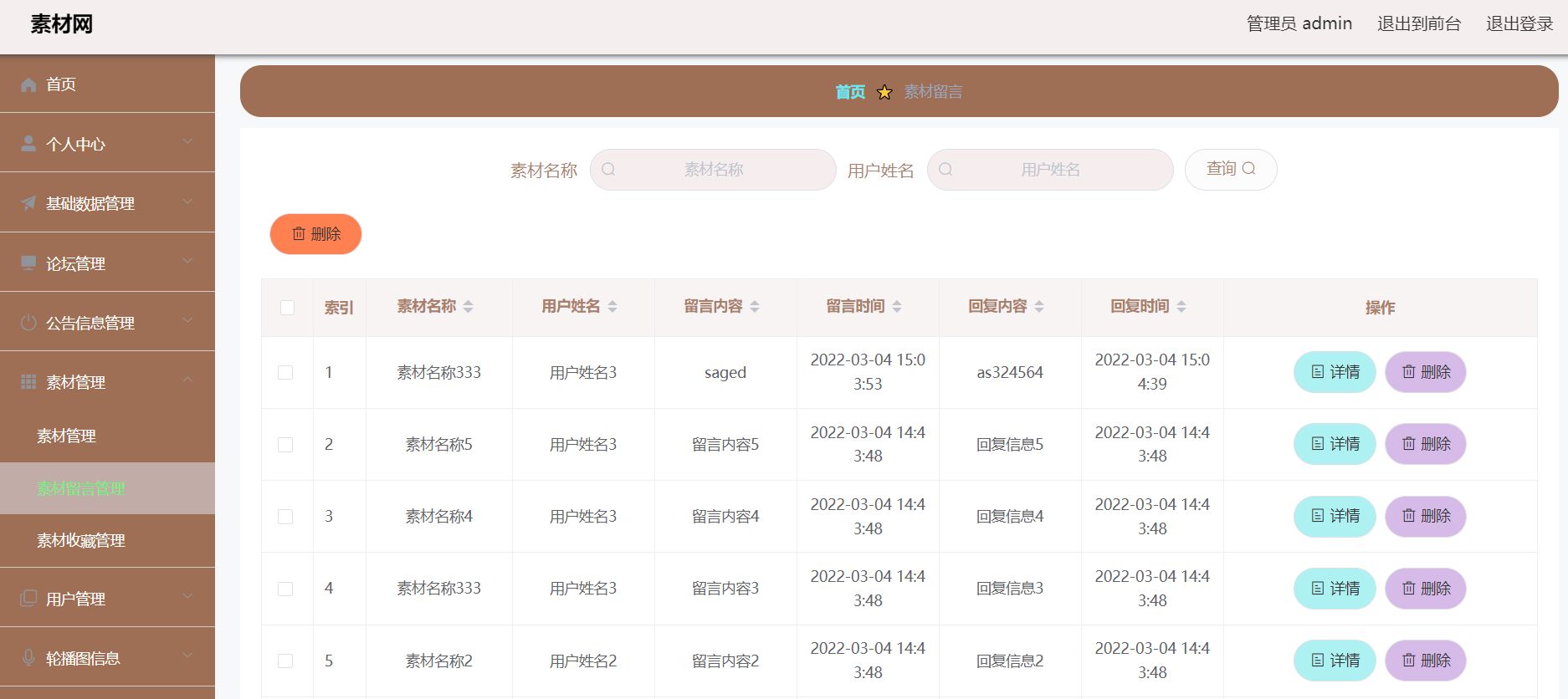Focus the 用户姓名 search input

pyautogui.click(x=1050, y=170)
